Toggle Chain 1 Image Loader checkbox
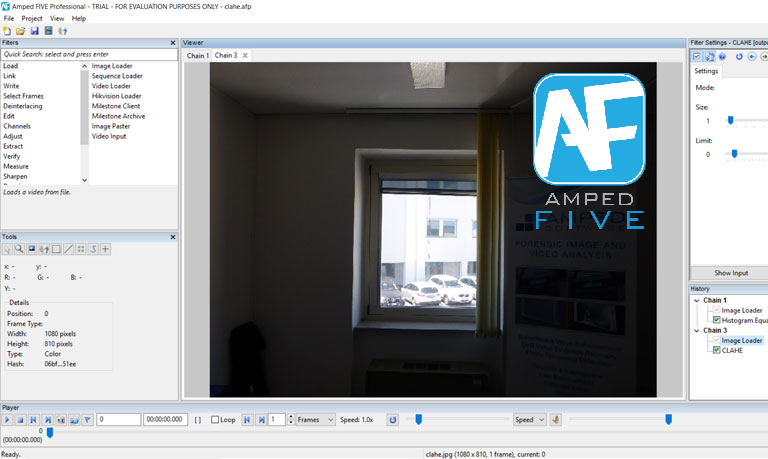The image size is (768, 459). [x=717, y=310]
